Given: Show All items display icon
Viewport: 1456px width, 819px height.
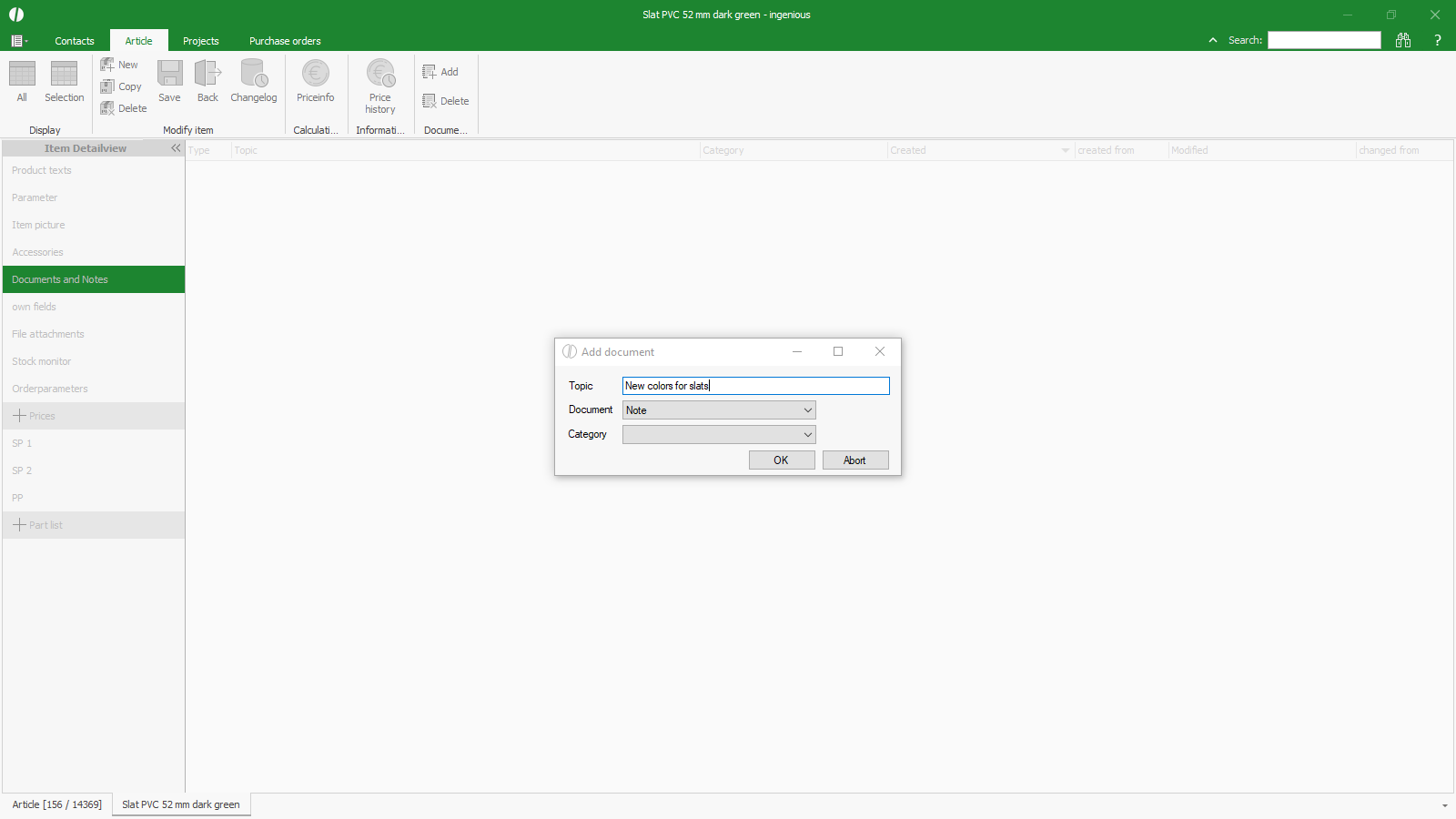Looking at the screenshot, I should (x=22, y=75).
